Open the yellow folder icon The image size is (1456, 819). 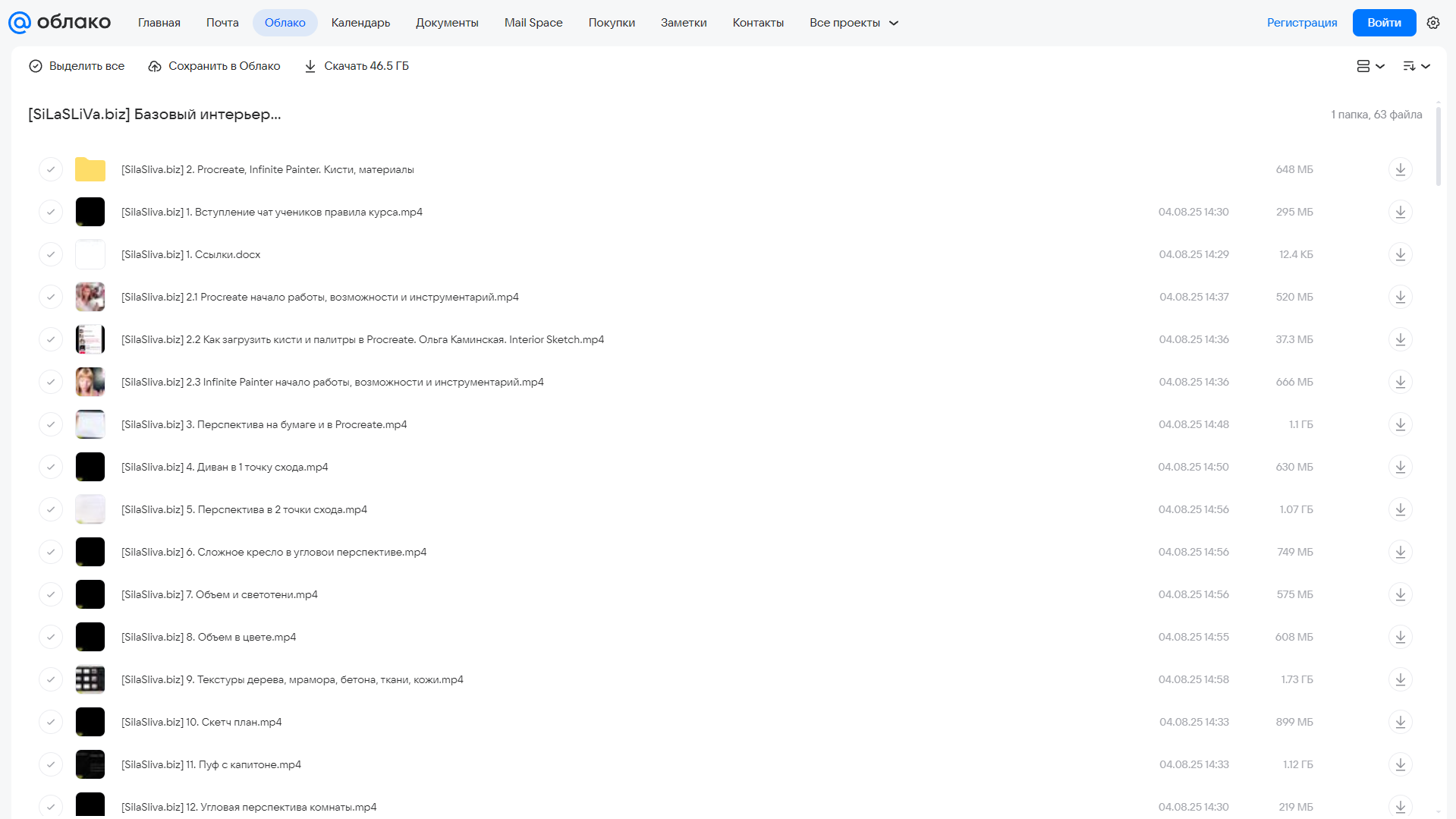click(90, 169)
